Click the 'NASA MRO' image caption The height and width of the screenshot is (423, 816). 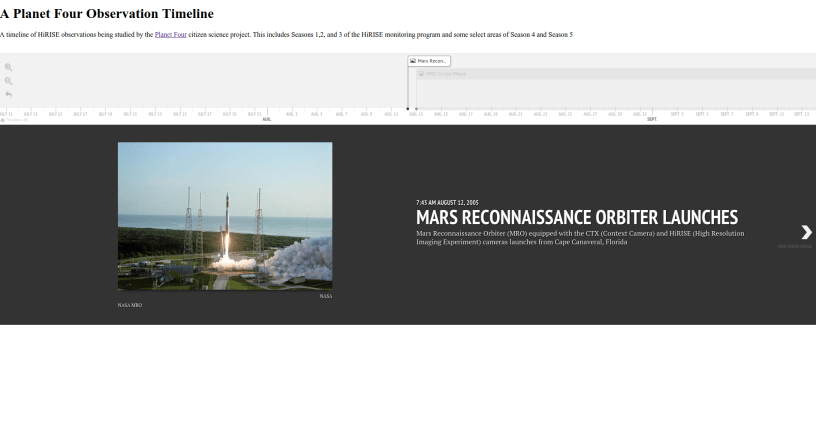130,305
